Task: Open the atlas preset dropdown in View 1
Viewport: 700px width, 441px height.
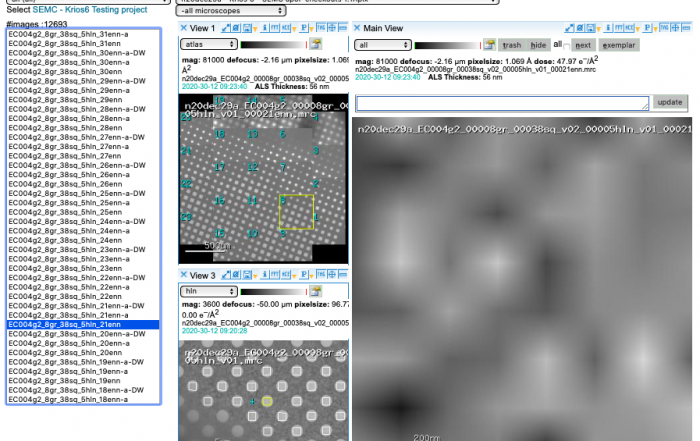Action: (x=208, y=44)
